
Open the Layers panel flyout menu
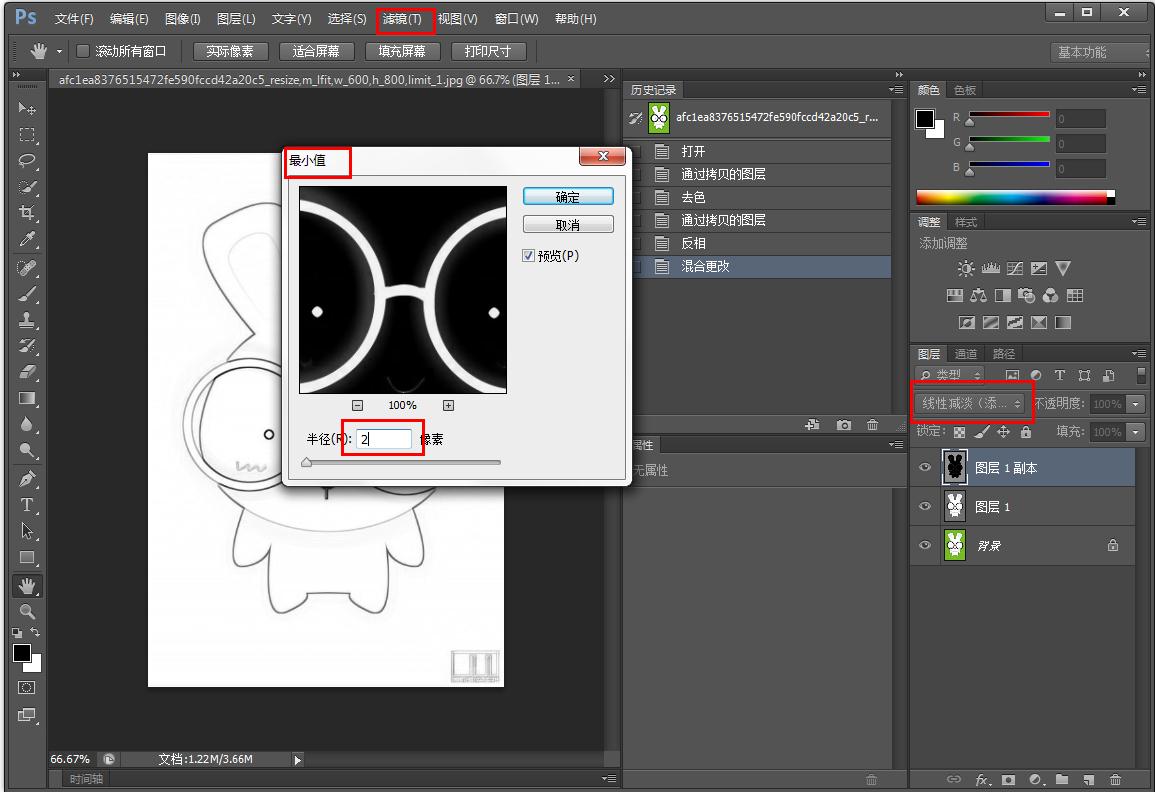point(1140,353)
